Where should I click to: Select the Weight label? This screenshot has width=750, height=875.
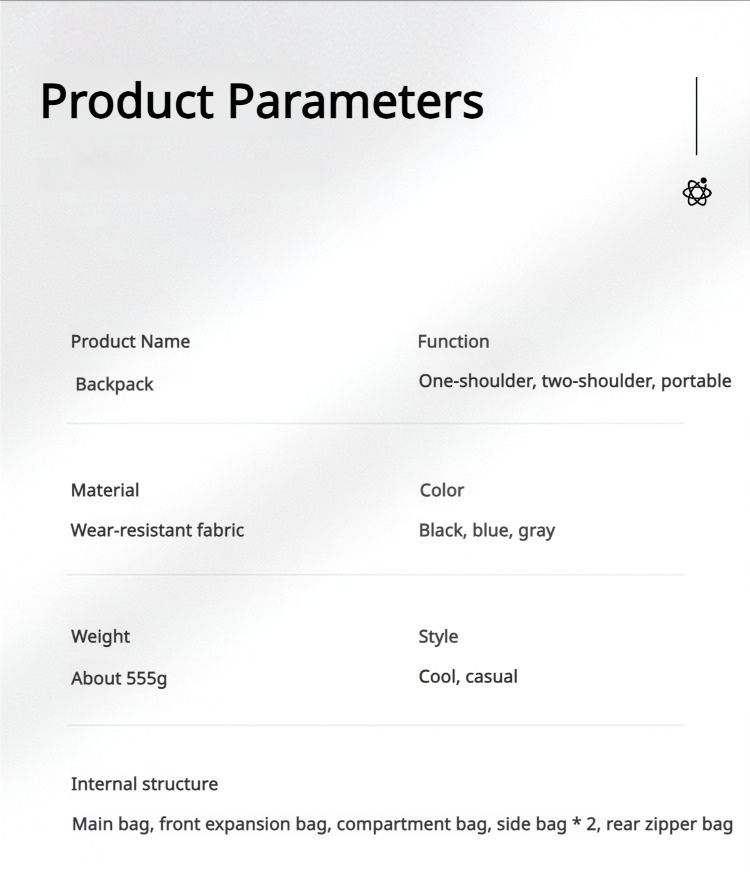[100, 637]
